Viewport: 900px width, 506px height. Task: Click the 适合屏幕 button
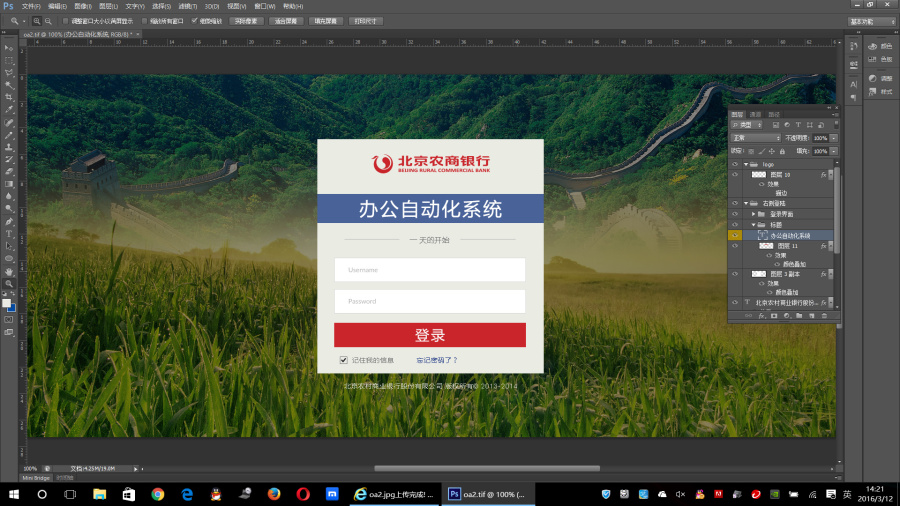tap(286, 21)
